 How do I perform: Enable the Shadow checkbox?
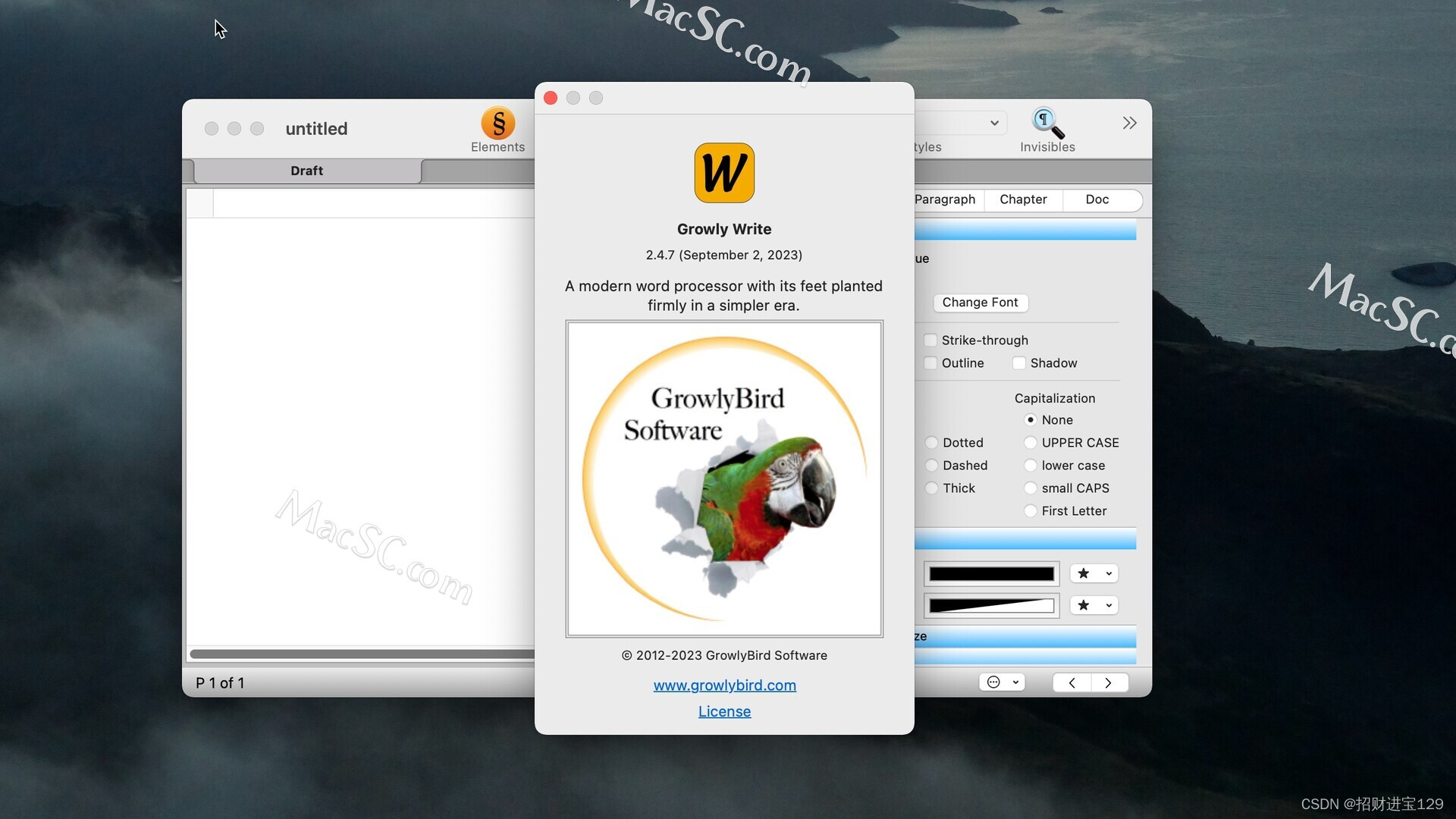point(1019,363)
